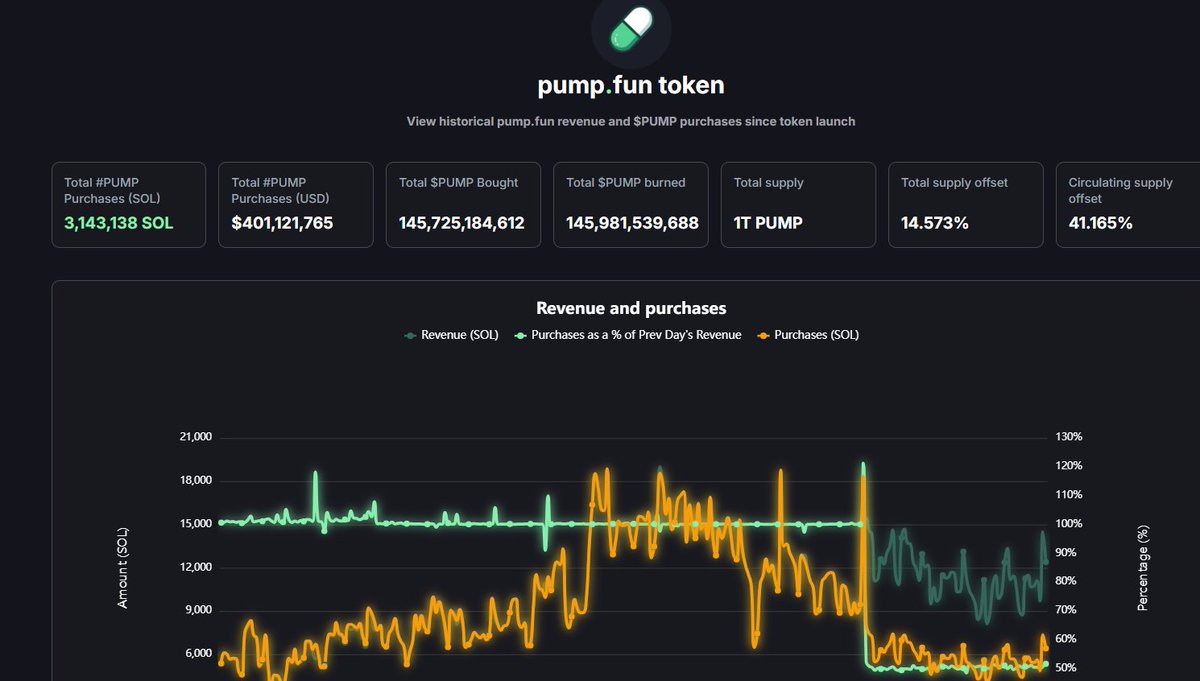
Task: Click the 145,981,539,688 burned value
Action: 632,223
